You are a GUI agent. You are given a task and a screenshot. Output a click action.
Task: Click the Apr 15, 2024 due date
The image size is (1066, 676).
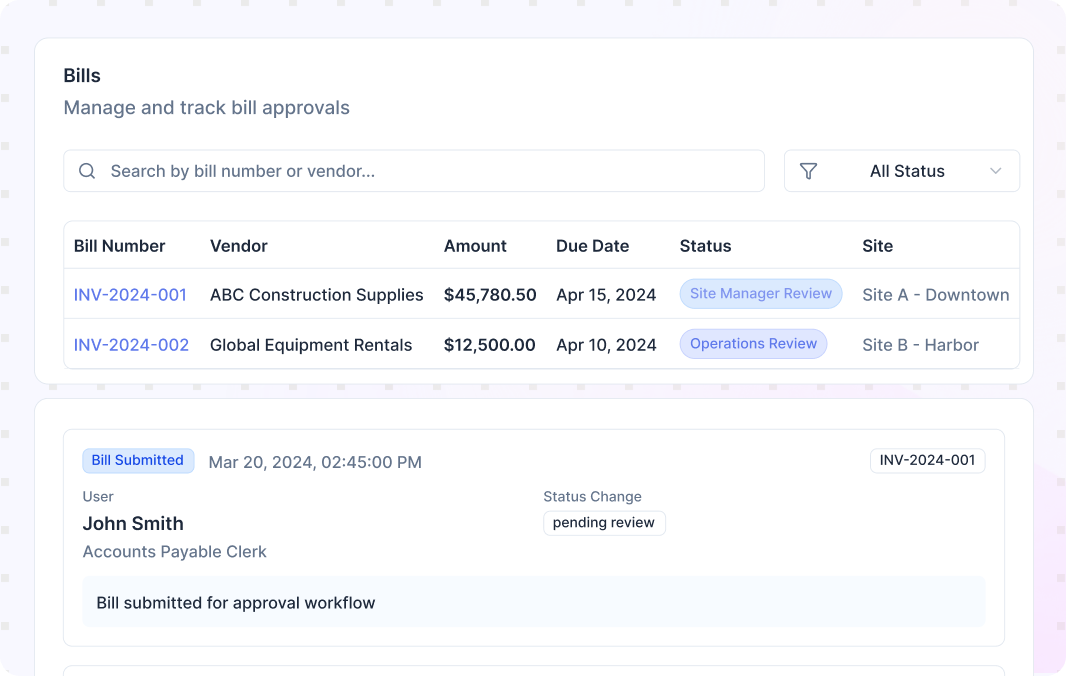coord(606,294)
